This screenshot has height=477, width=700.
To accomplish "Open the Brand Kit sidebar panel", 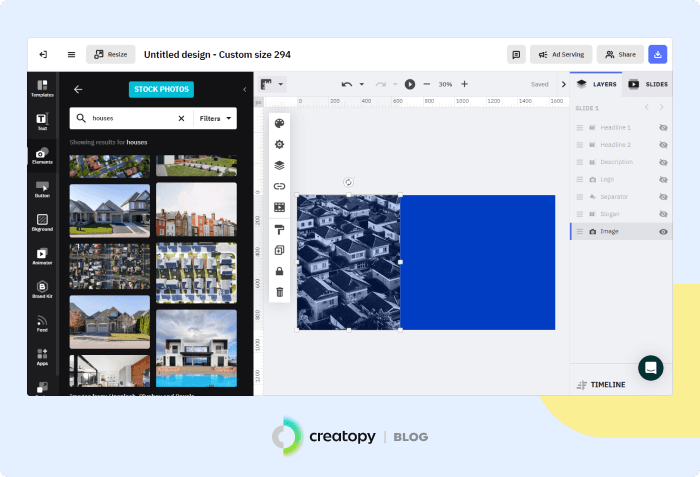I will point(42,290).
